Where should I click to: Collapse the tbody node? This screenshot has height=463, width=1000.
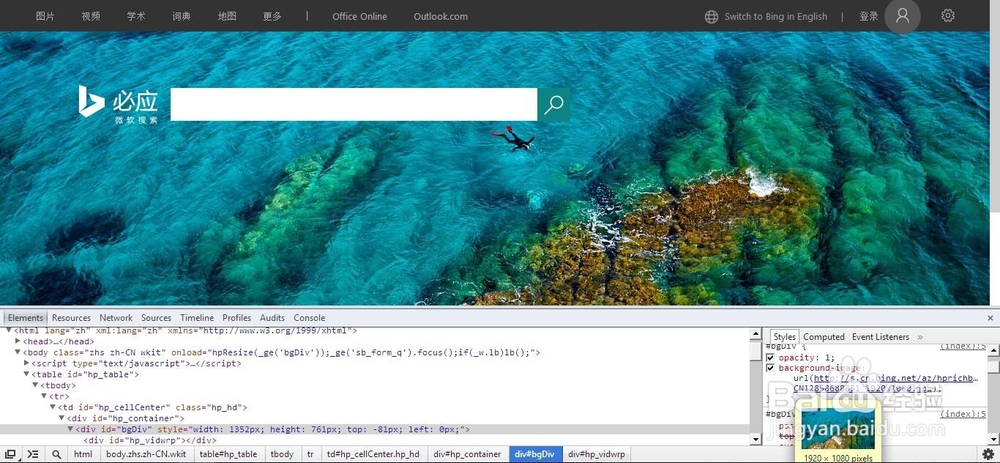[x=36, y=385]
